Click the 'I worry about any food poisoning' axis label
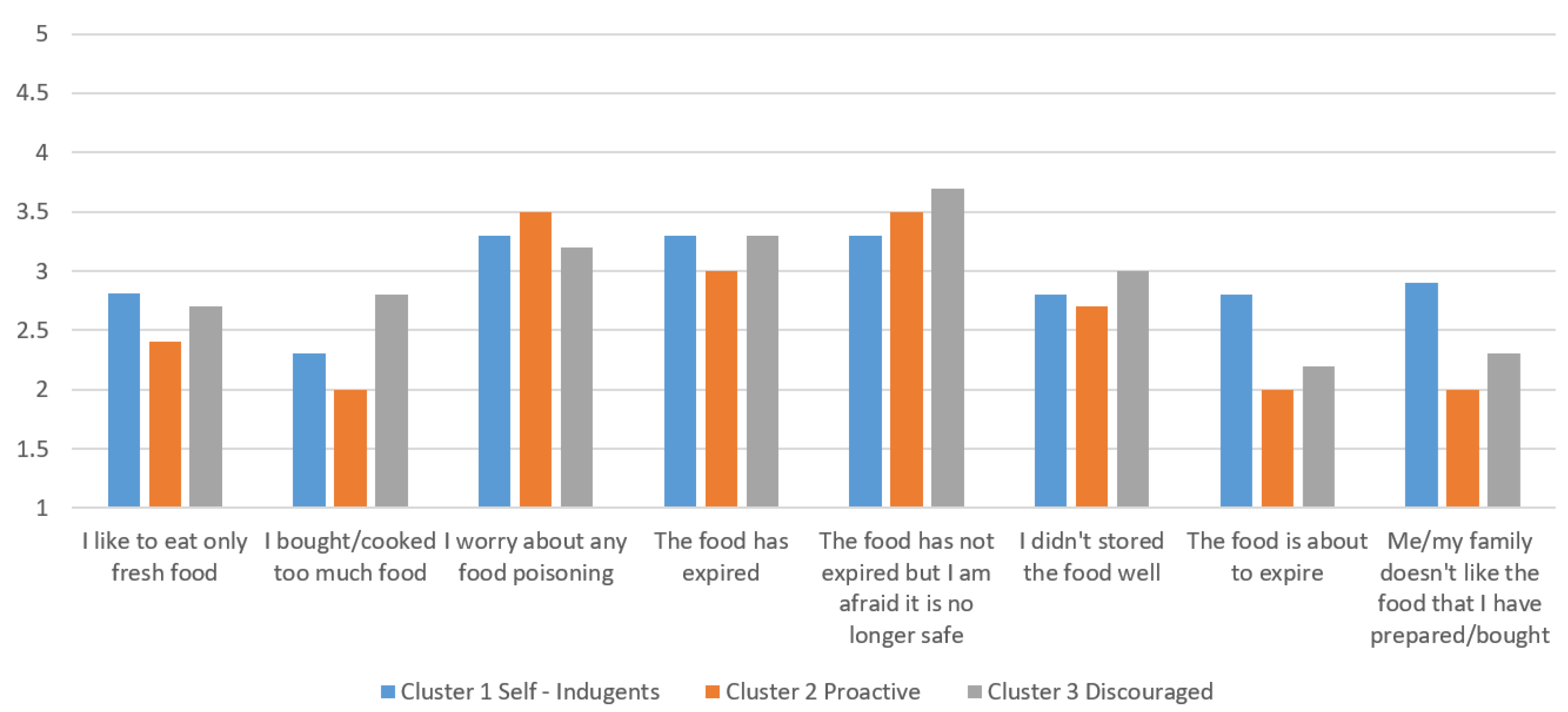1568x712 pixels. [535, 557]
